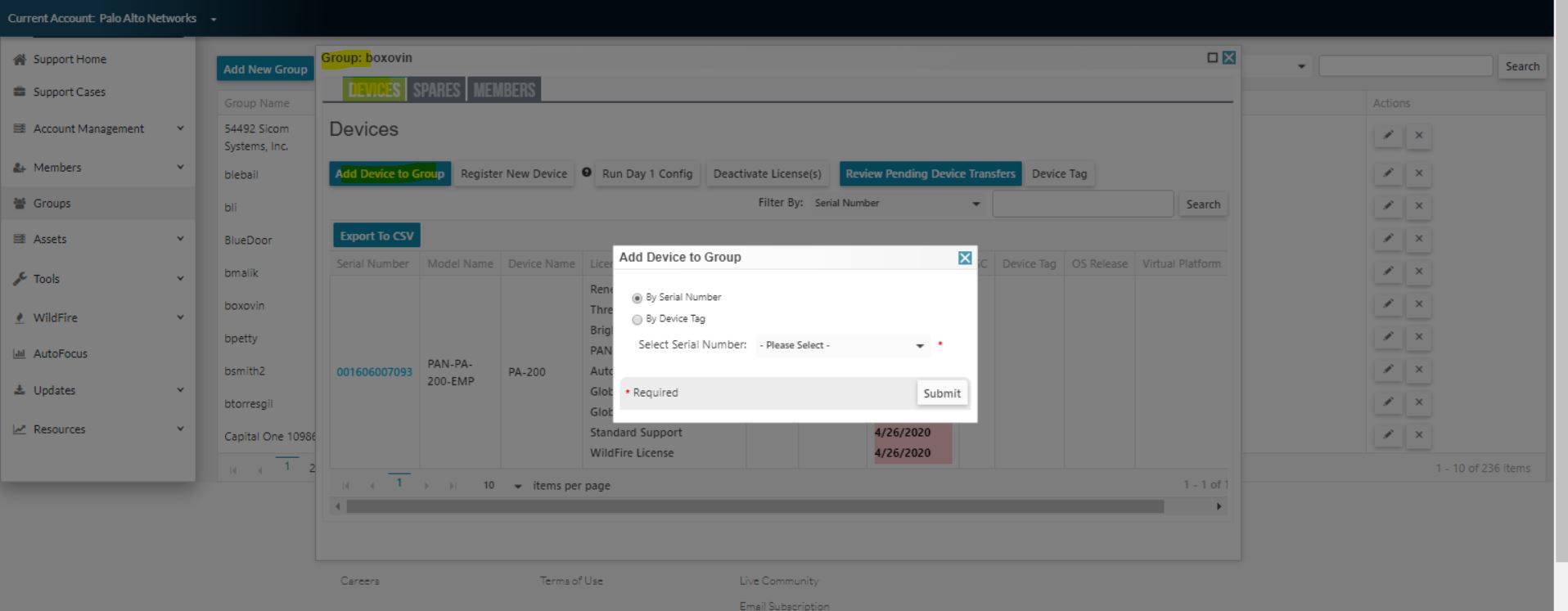The width and height of the screenshot is (1568, 611).
Task: Open the Filter By Serial Number dropdown
Action: point(898,204)
